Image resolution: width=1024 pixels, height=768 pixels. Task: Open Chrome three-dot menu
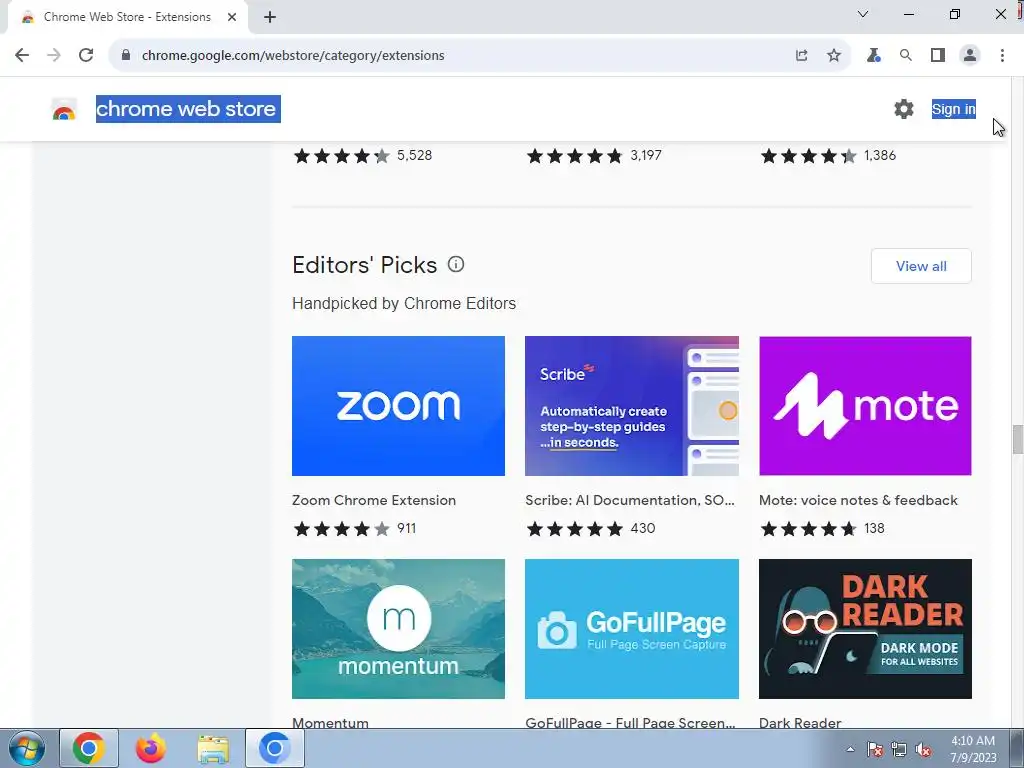point(1002,56)
